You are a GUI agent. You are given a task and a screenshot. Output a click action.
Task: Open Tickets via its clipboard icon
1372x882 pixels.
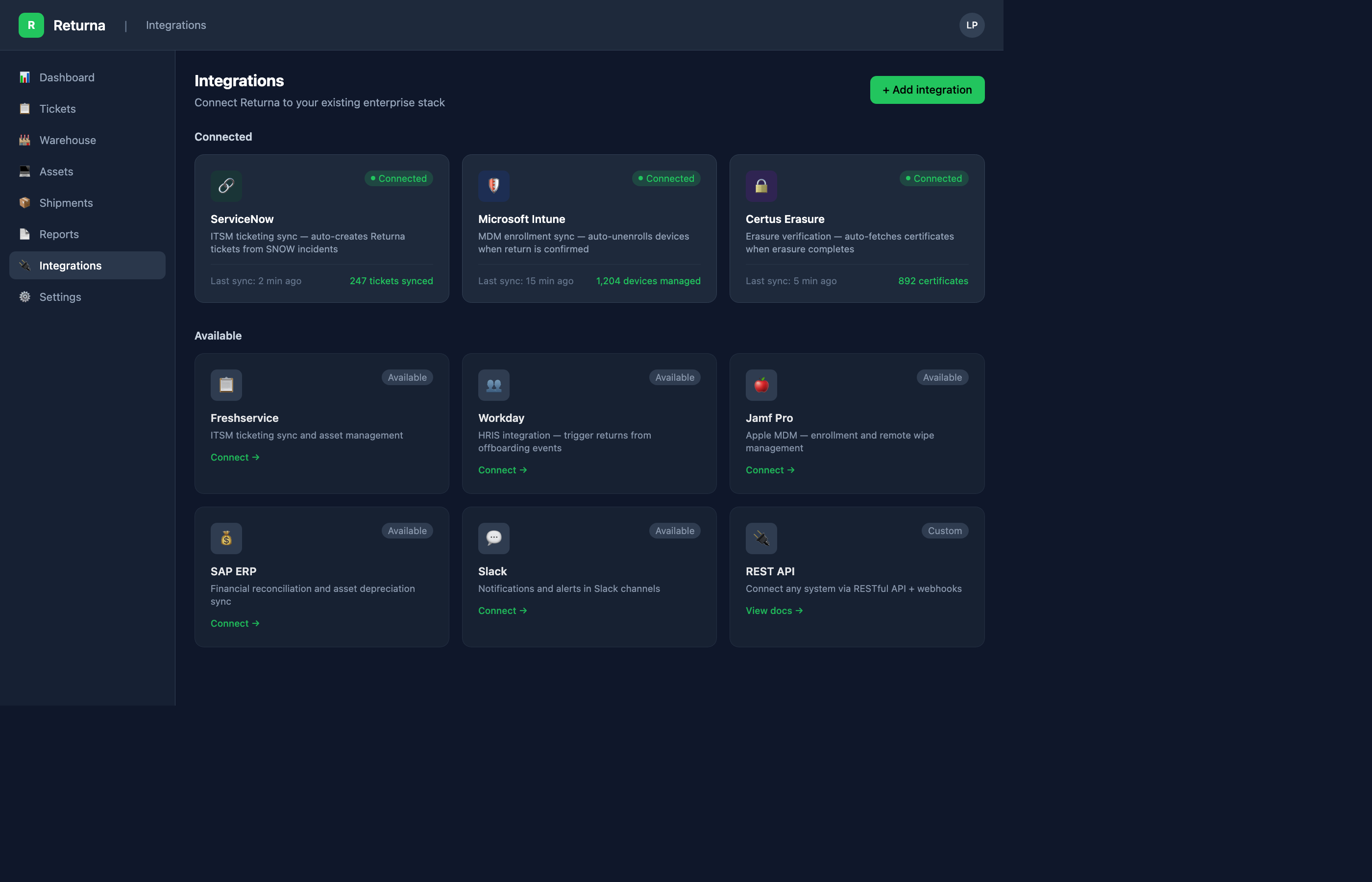24,108
